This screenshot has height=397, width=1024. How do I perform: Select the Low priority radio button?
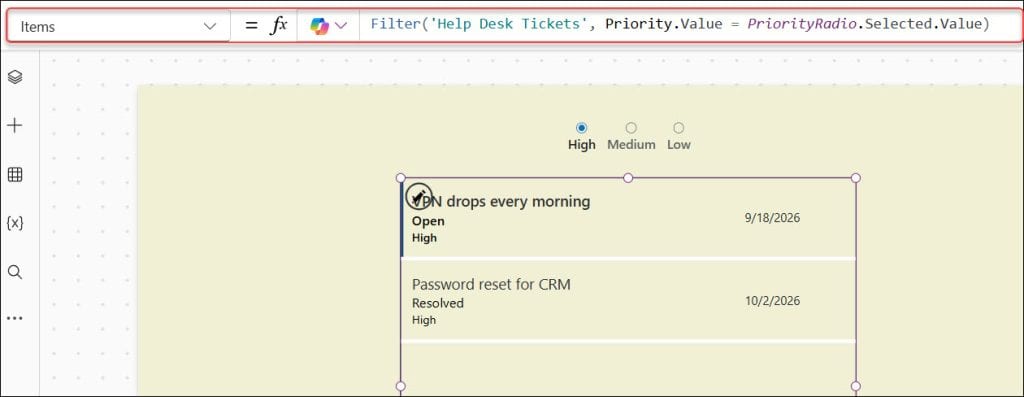pos(679,128)
